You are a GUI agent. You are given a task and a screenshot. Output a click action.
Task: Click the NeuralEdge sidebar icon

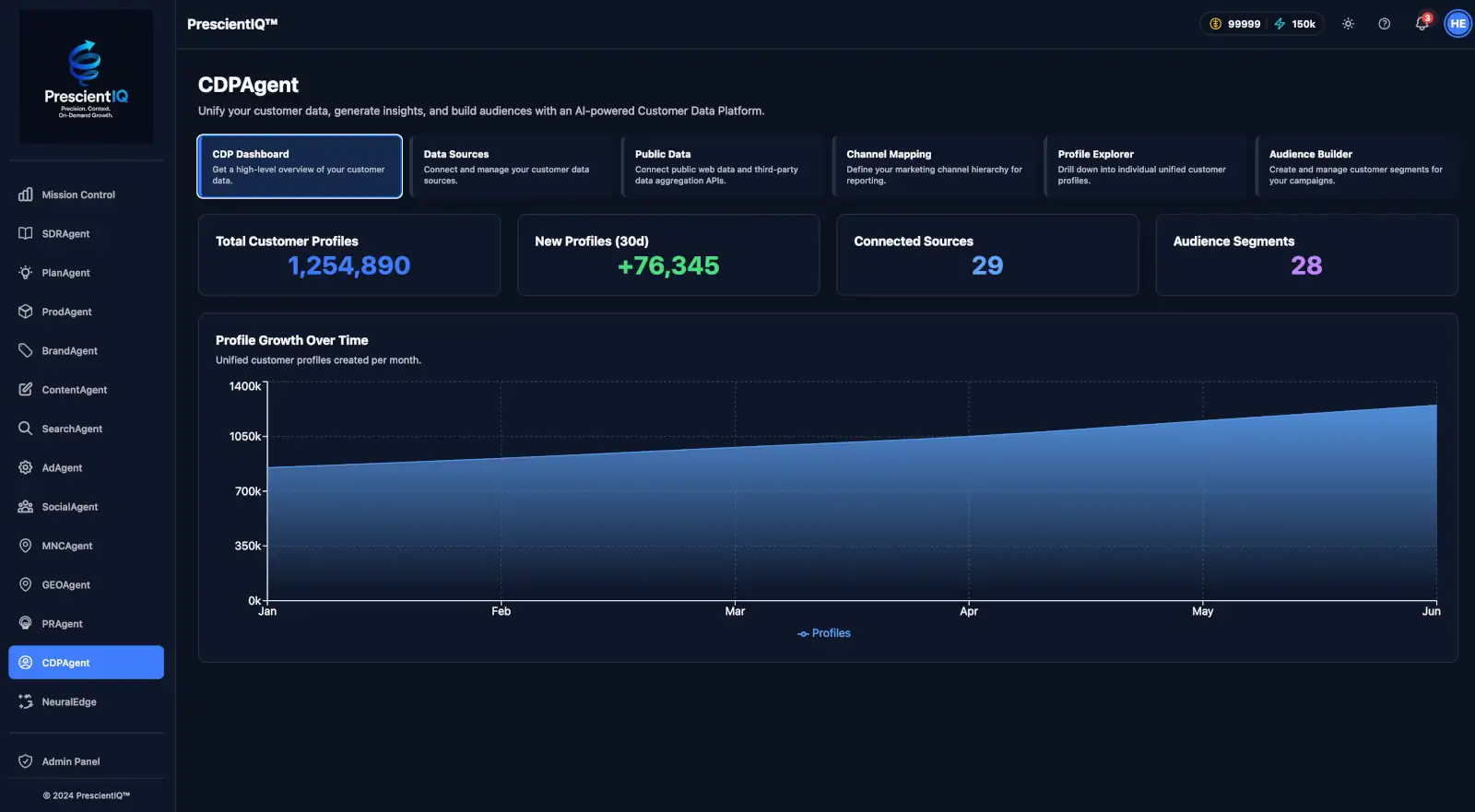[x=26, y=701]
